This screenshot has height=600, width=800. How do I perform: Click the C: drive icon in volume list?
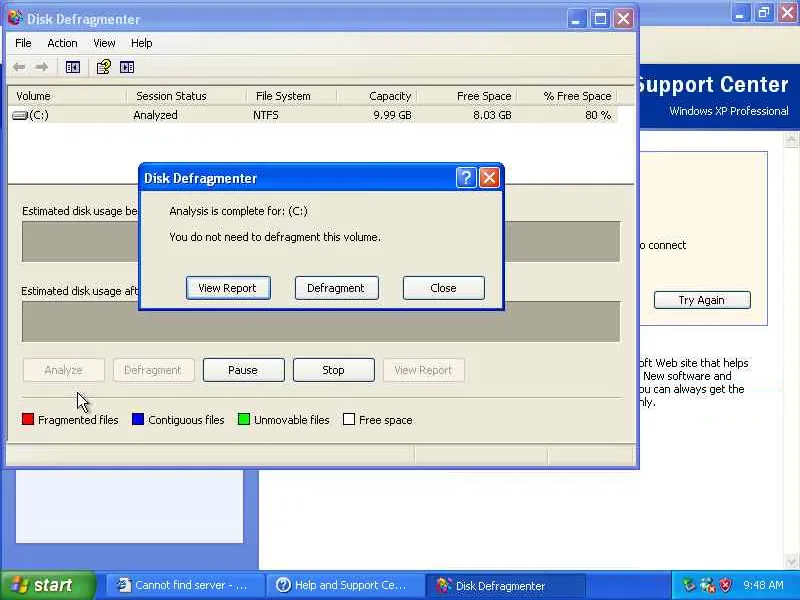click(x=20, y=116)
